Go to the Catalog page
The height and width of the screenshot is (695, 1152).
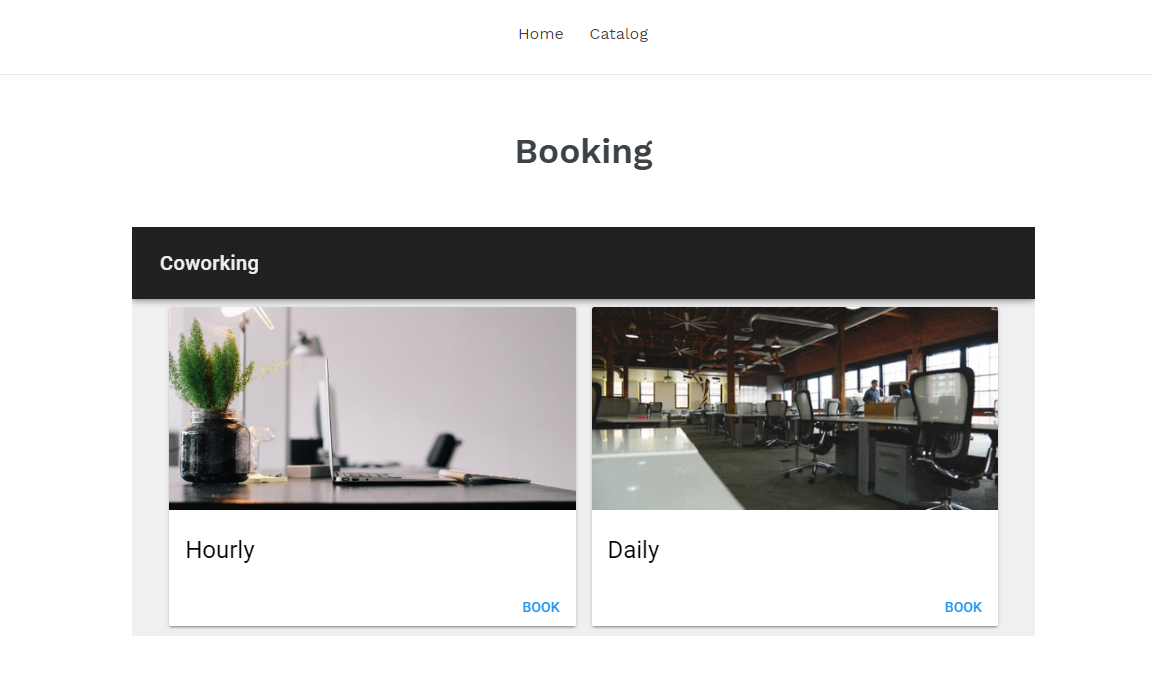pos(619,34)
